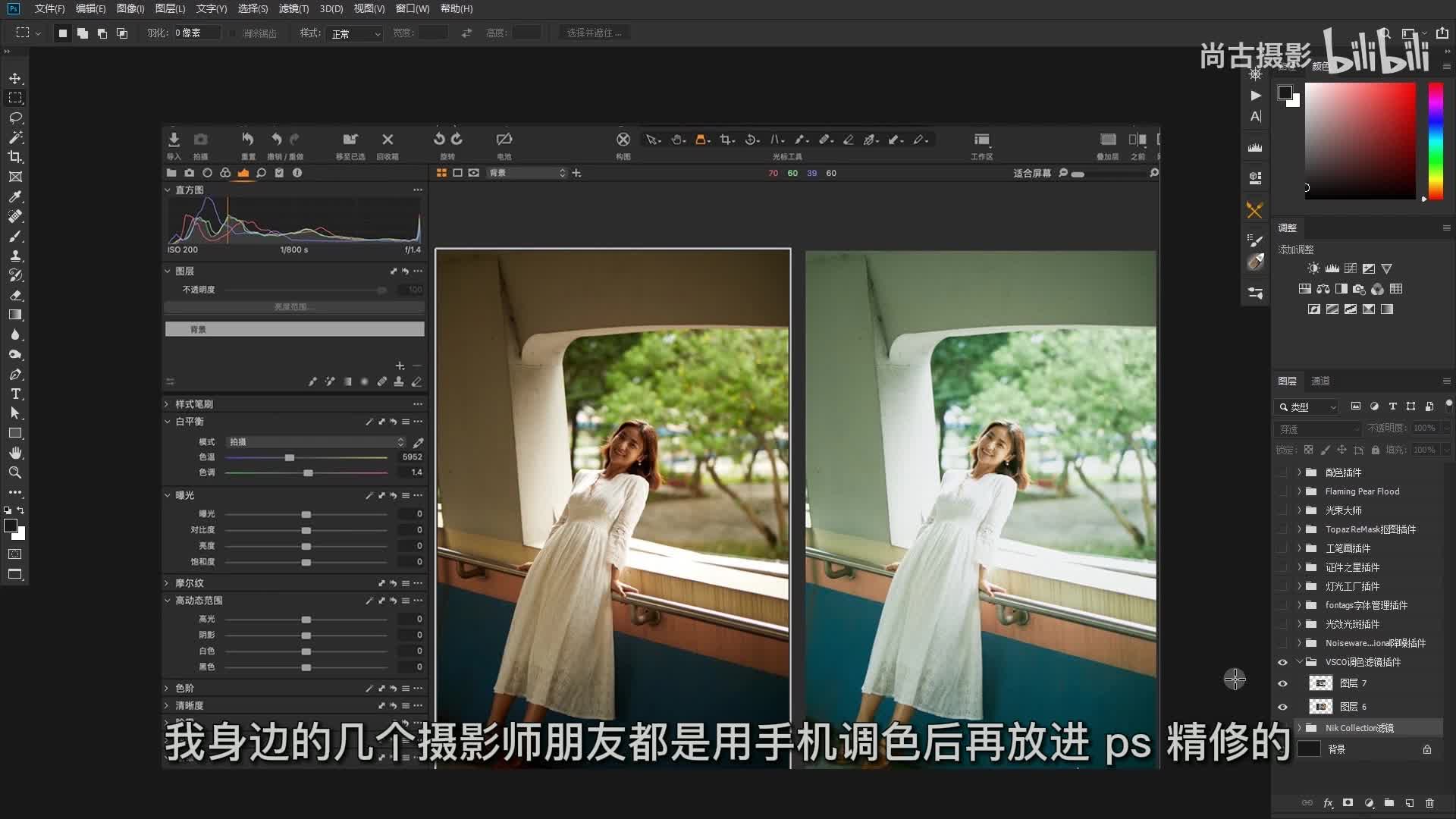Open the 滤镜 menu

coord(293,8)
